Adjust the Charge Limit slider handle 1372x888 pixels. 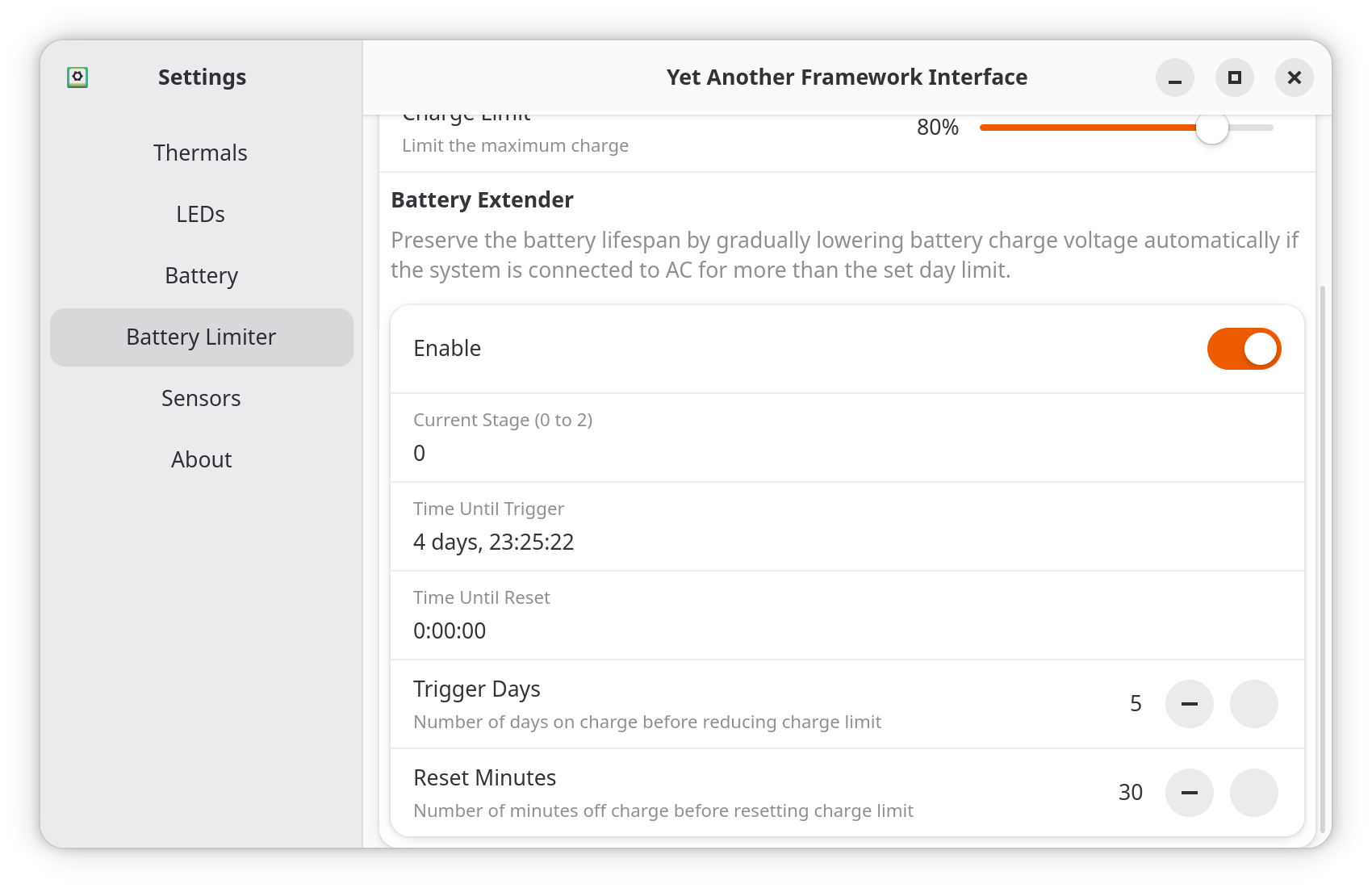point(1211,128)
